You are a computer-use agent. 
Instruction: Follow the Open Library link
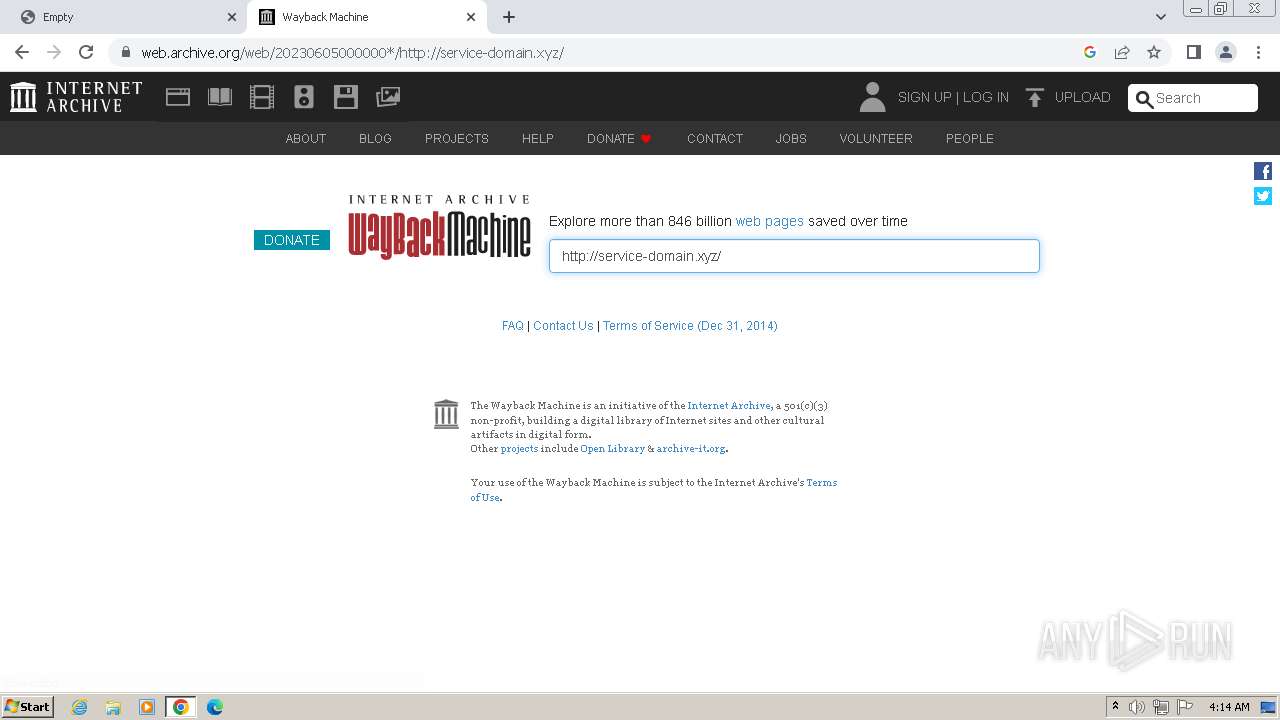pos(613,449)
